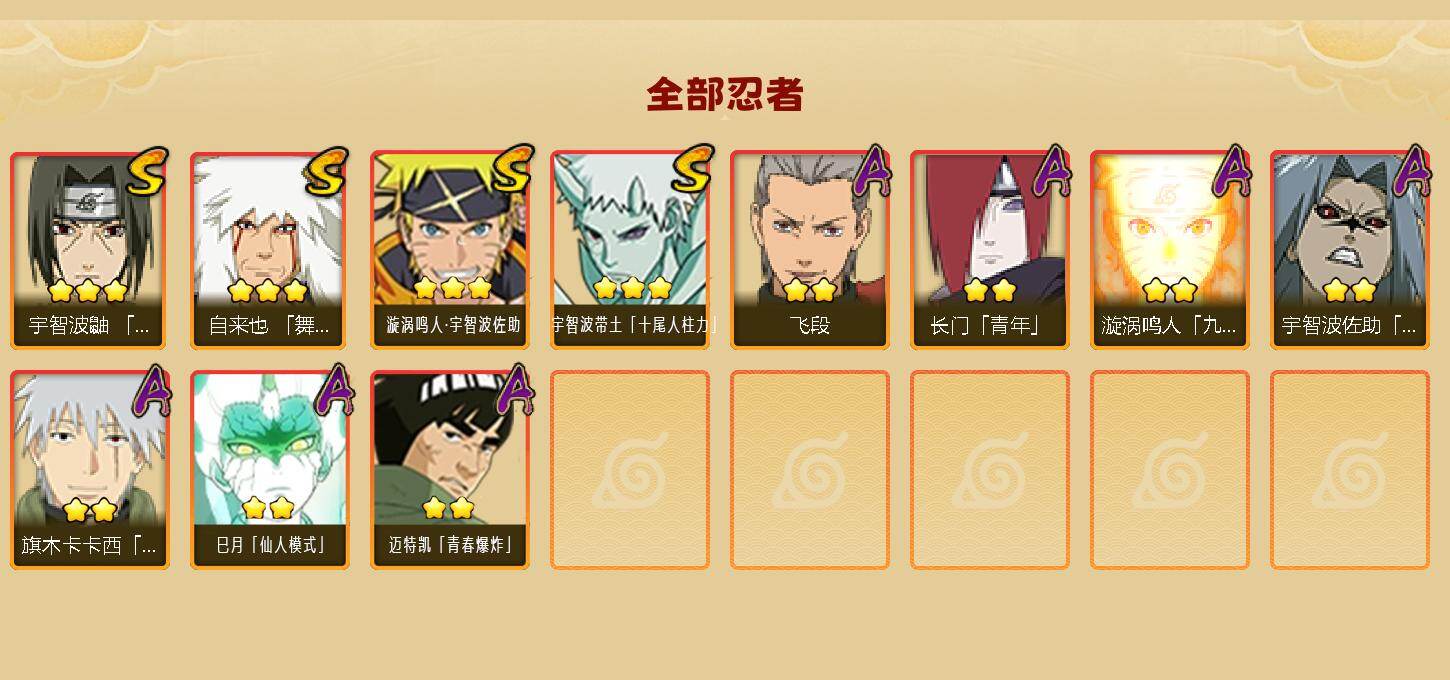1450x680 pixels.
Task: Open the 巳月「仙人模式」 card
Action: [270, 470]
